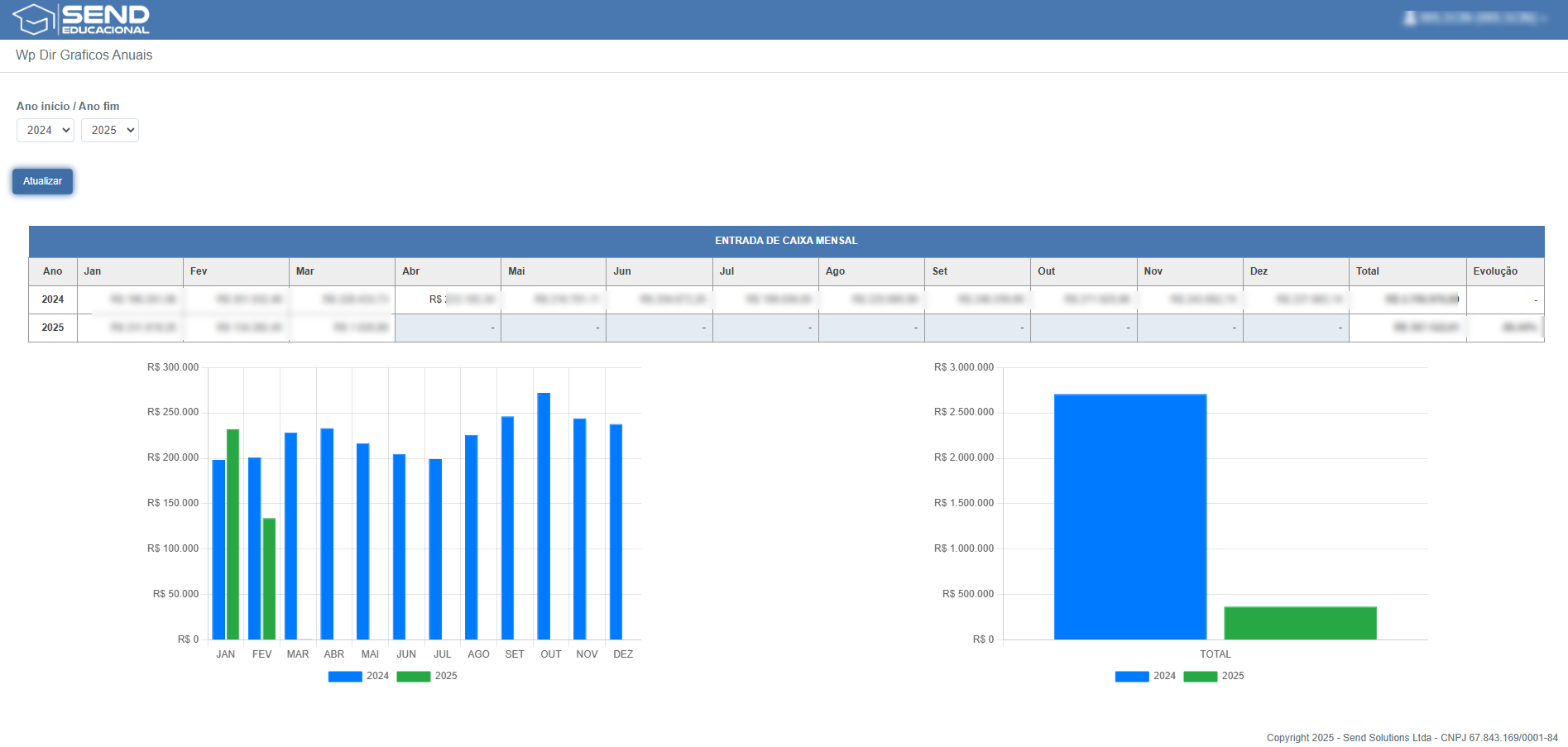The image size is (1568, 747).
Task: Click the Ano column header
Action: click(x=53, y=271)
